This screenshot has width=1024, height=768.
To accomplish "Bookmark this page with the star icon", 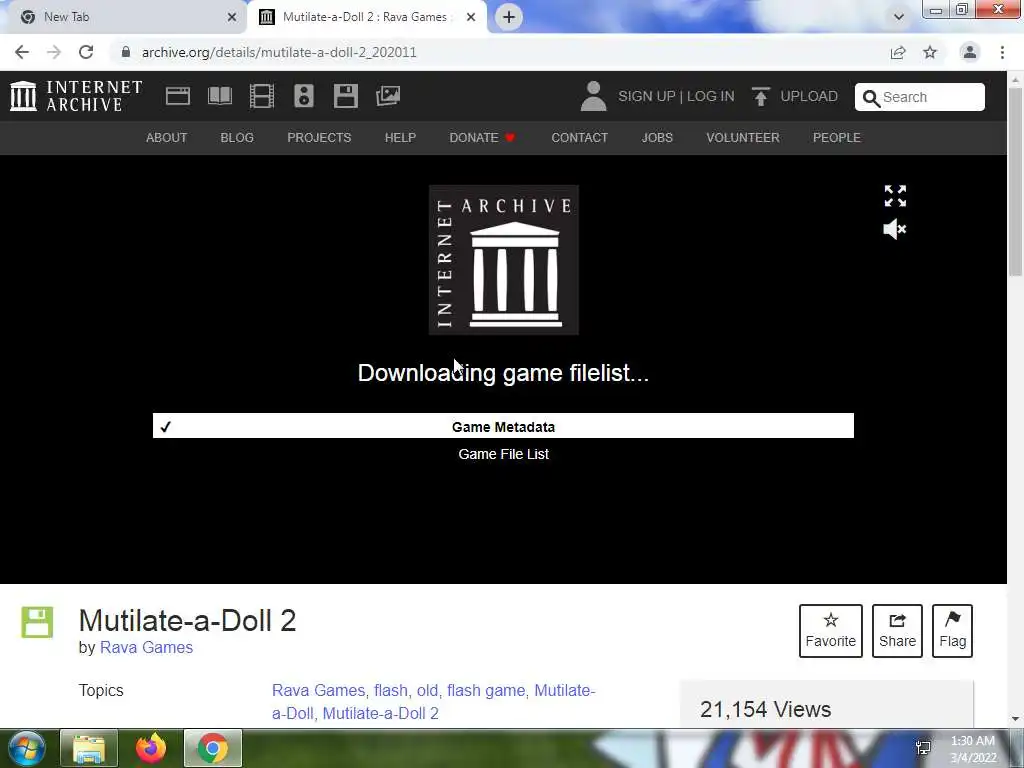I will click(930, 52).
